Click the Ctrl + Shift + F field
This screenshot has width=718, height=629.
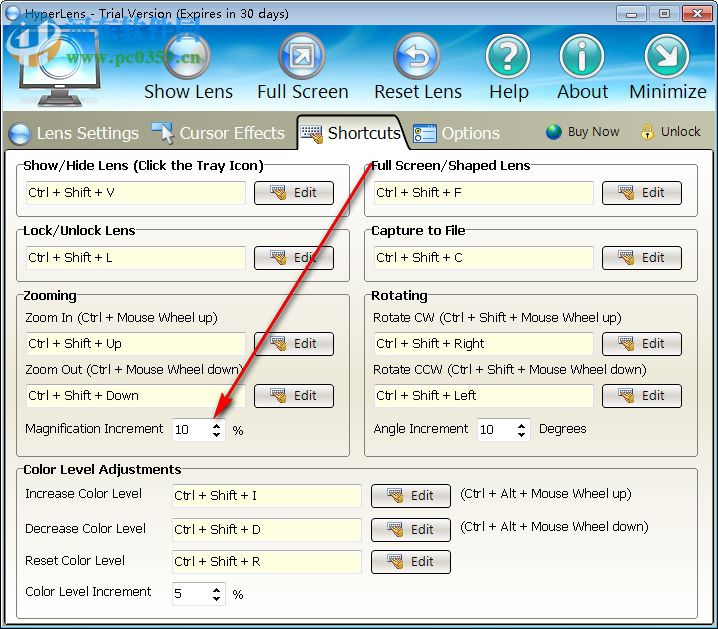(x=484, y=193)
